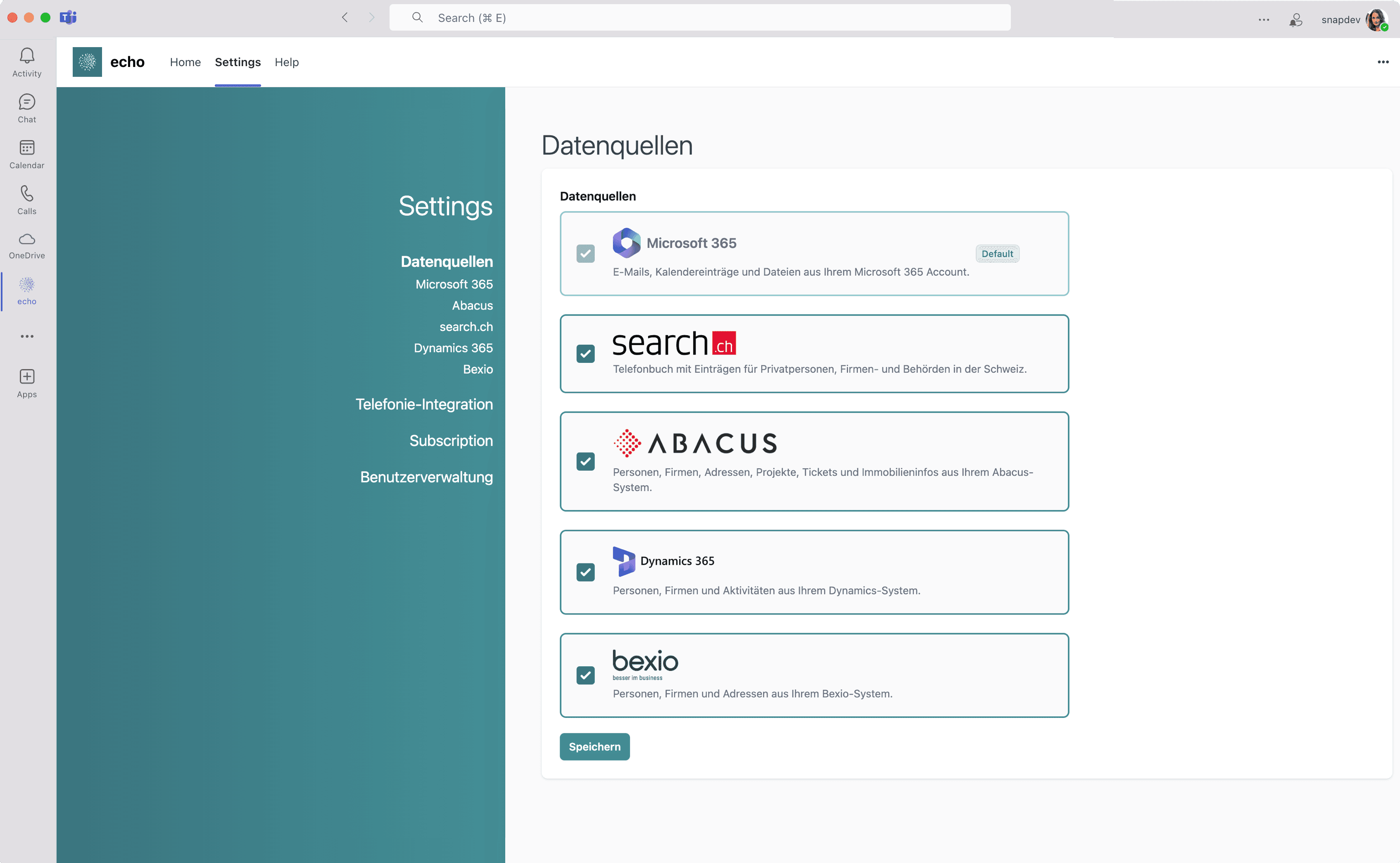1400x863 pixels.
Task: Show more apps via sidebar ellipsis
Action: pos(27,336)
